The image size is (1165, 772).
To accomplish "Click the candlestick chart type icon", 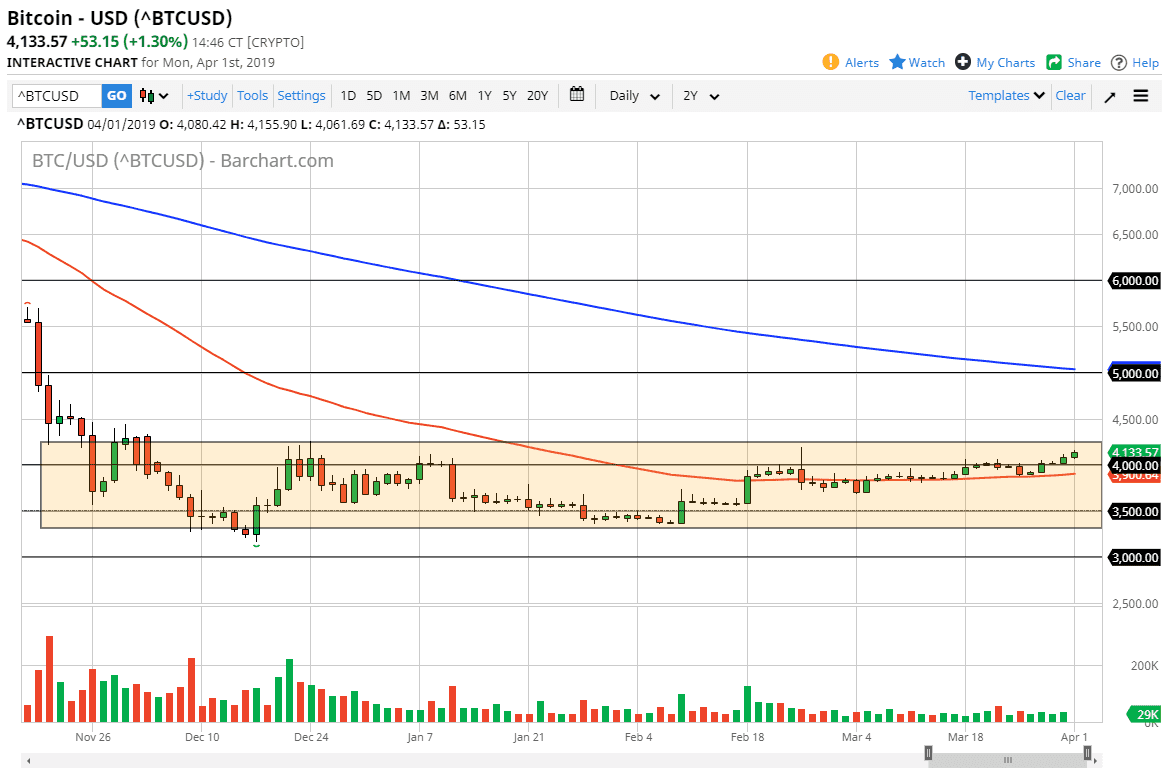I will tap(147, 95).
